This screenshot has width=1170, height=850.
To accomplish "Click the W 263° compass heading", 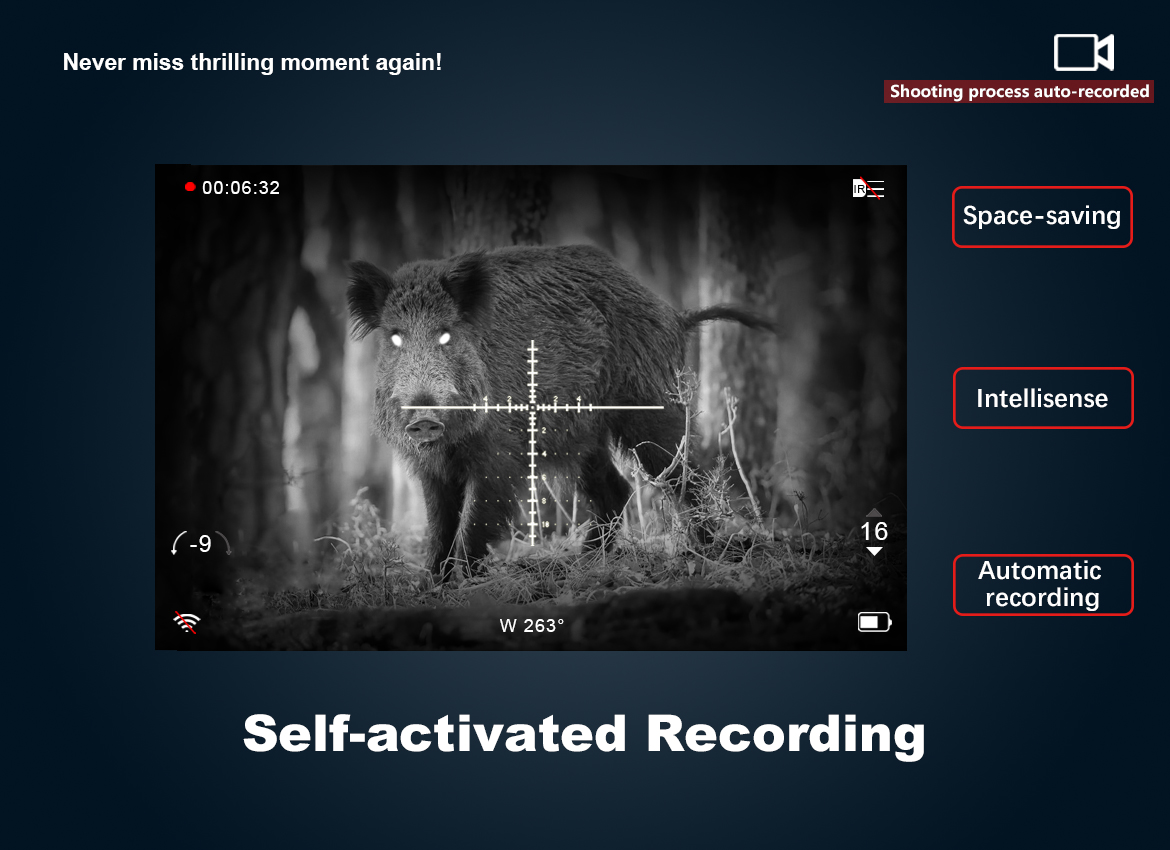I will [531, 625].
